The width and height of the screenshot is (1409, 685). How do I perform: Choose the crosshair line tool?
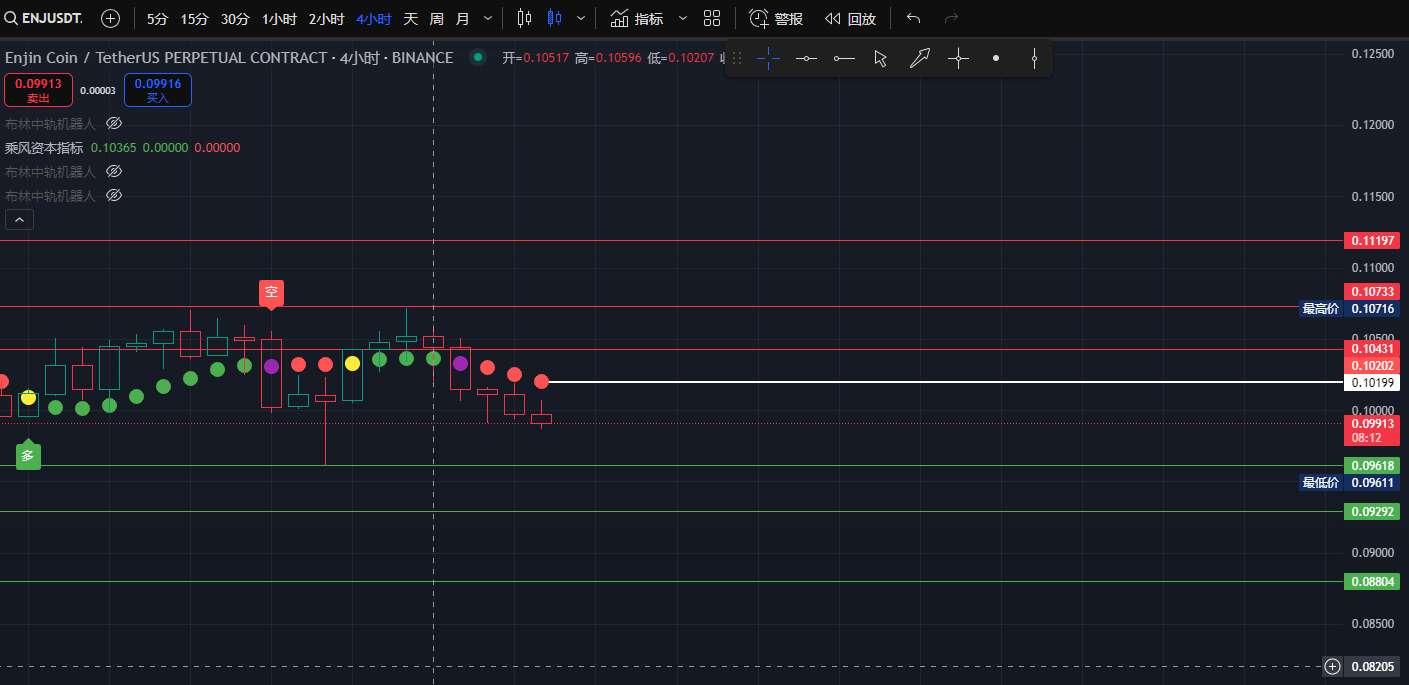958,59
